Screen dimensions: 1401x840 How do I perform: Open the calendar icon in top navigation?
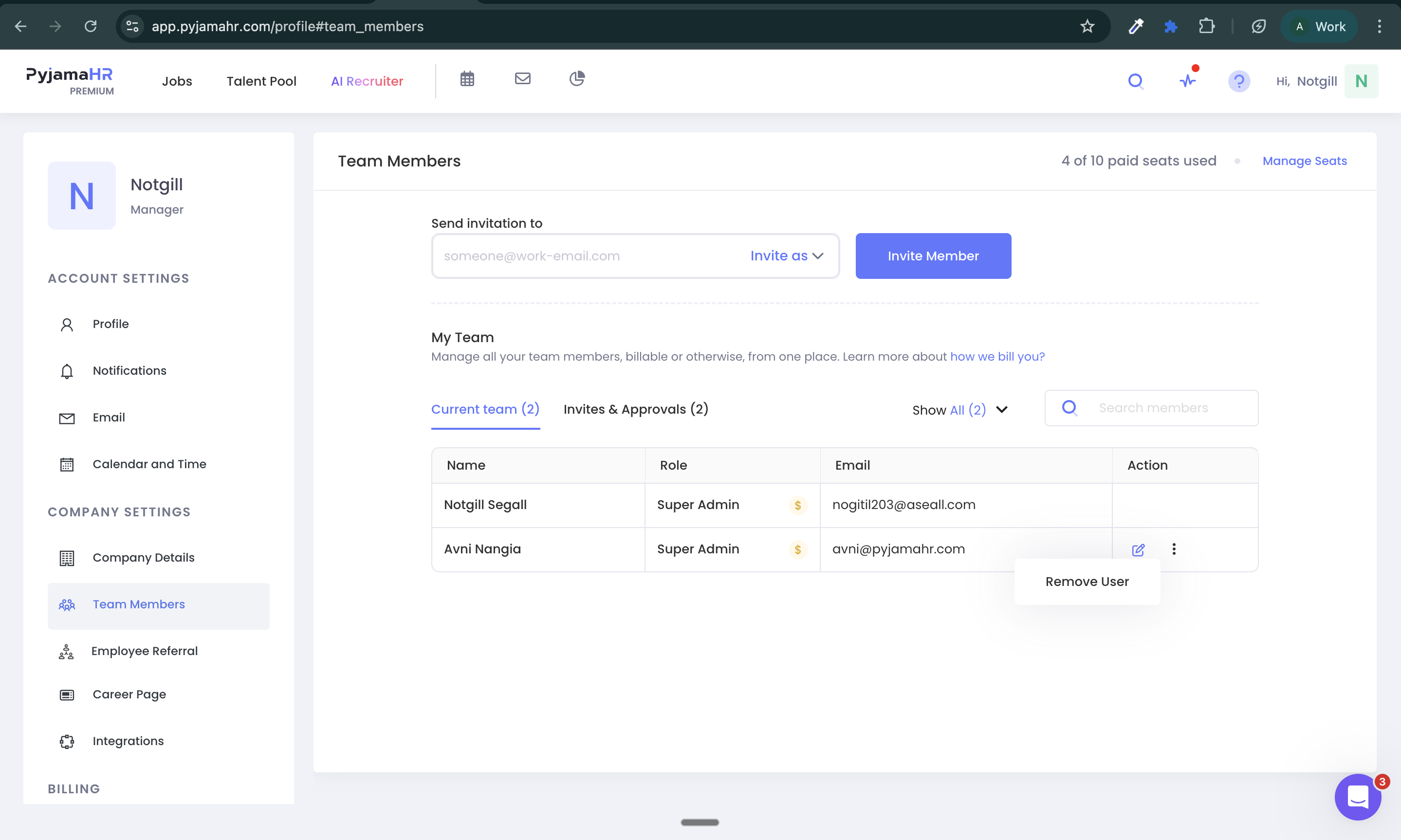467,79
